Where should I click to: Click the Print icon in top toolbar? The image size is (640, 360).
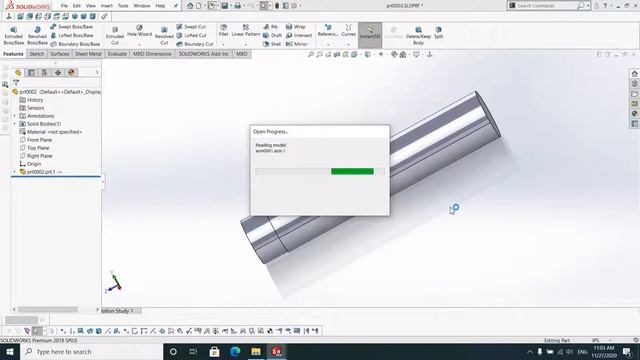238,6
